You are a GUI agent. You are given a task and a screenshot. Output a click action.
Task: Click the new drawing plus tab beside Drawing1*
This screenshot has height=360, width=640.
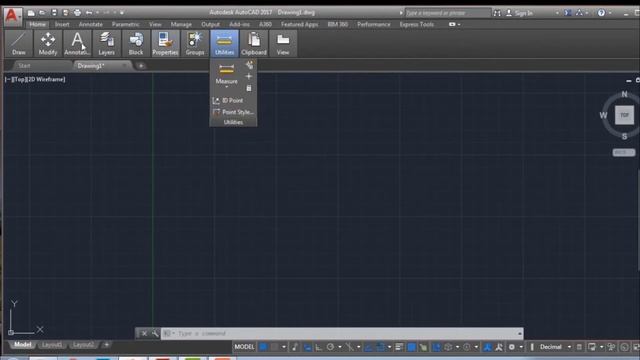pos(141,66)
